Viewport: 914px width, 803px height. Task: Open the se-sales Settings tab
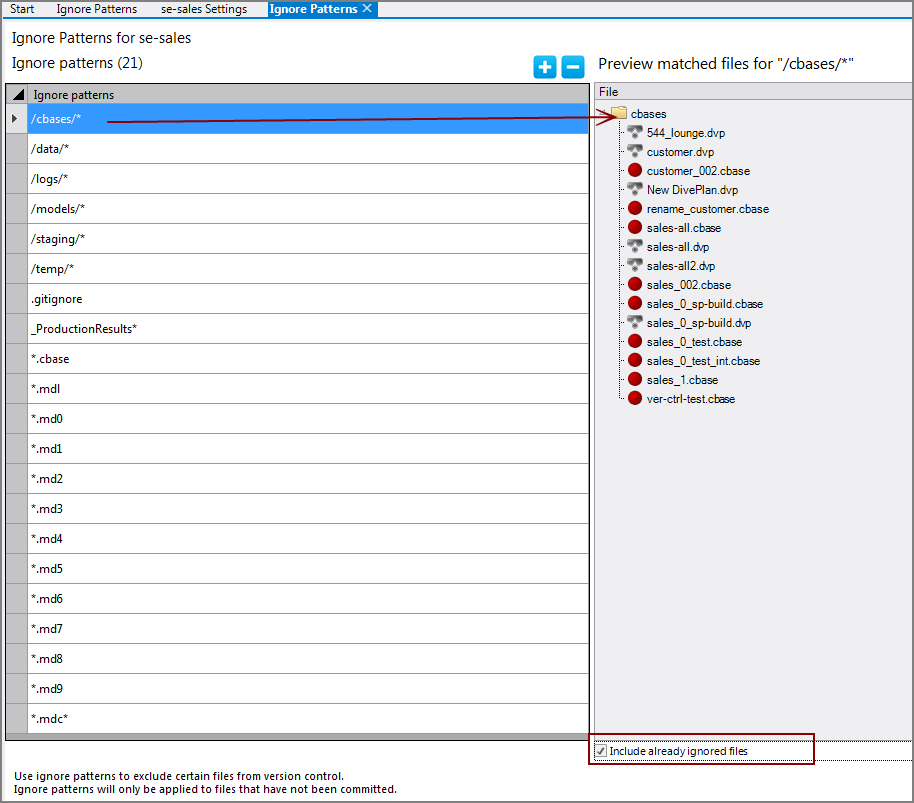202,9
